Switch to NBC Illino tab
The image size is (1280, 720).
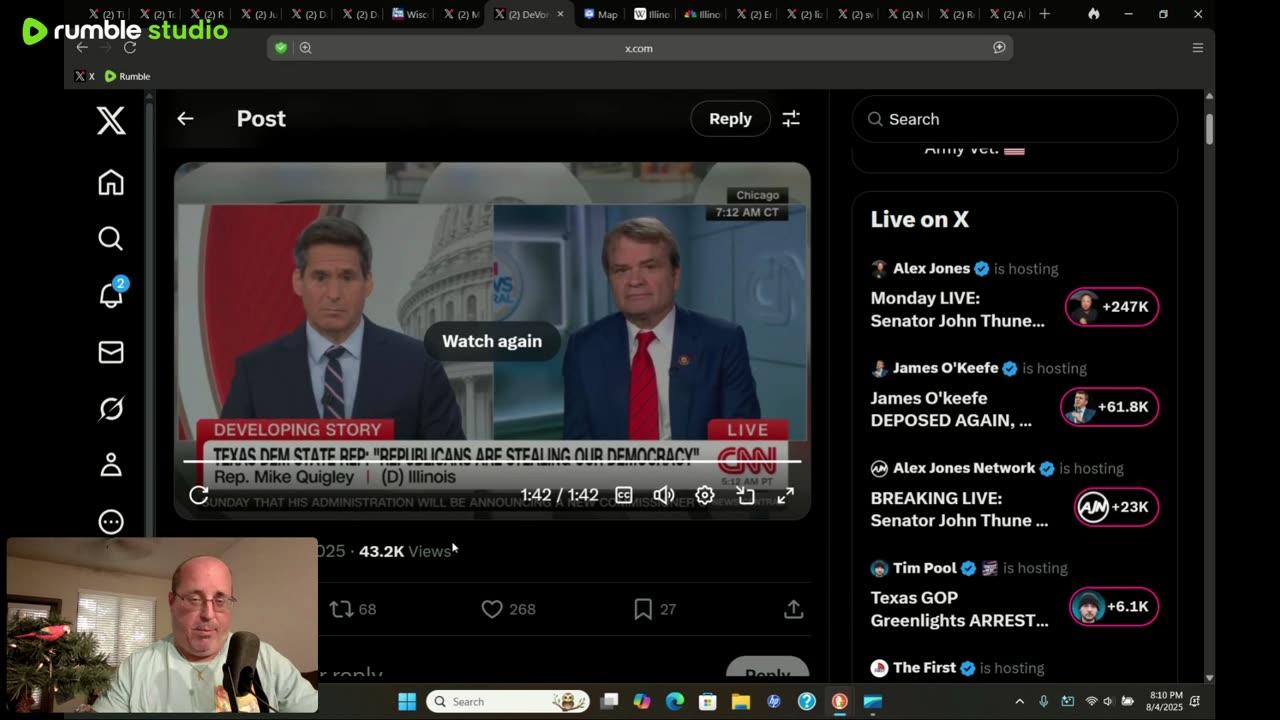(x=703, y=14)
